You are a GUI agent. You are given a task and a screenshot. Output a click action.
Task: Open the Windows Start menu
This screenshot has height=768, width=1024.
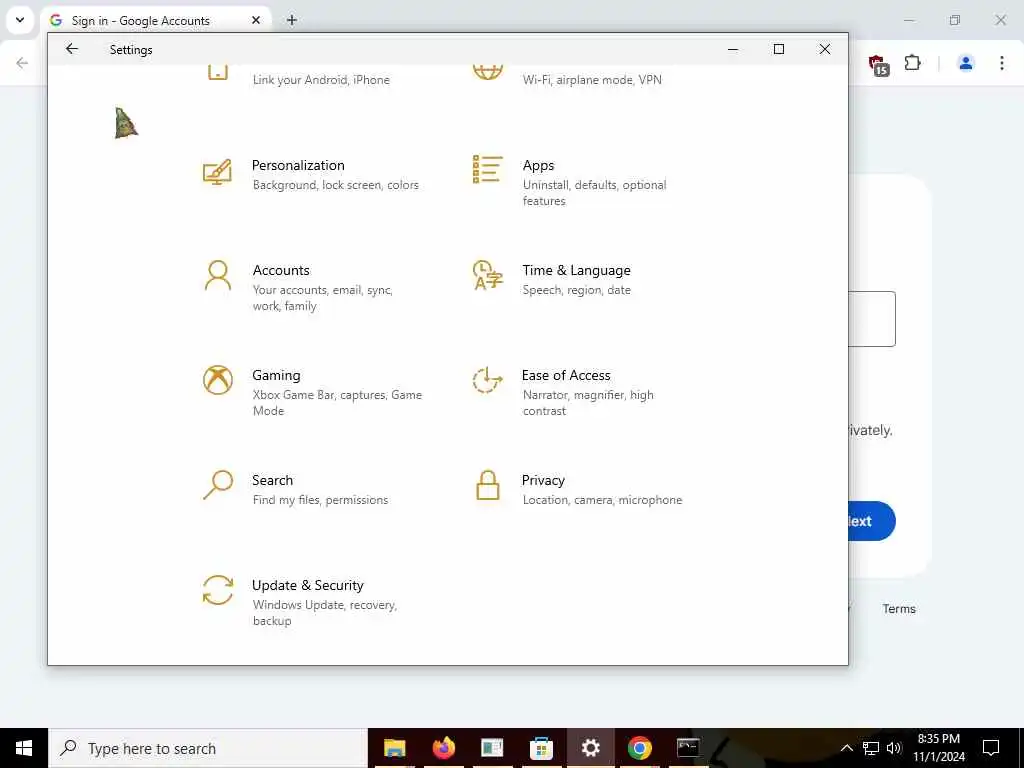(24, 748)
